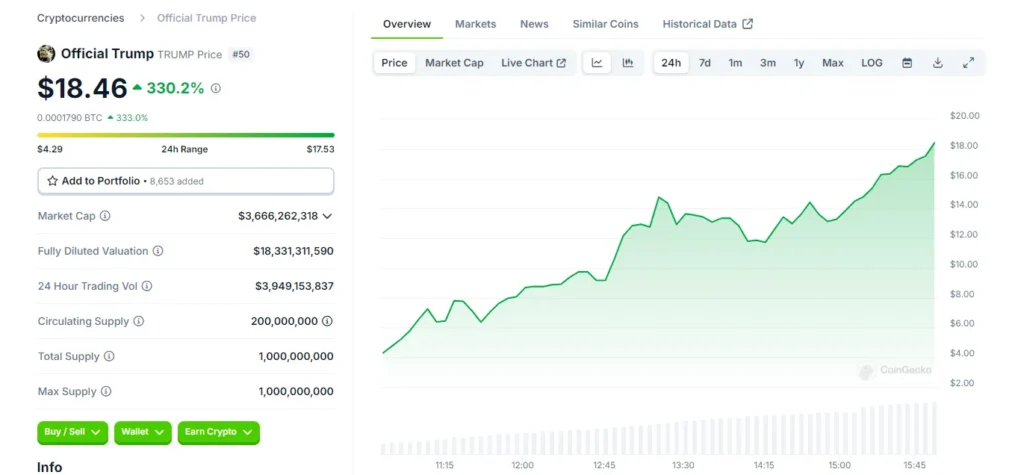
Task: Click Add to Portfolio button
Action: tap(185, 181)
